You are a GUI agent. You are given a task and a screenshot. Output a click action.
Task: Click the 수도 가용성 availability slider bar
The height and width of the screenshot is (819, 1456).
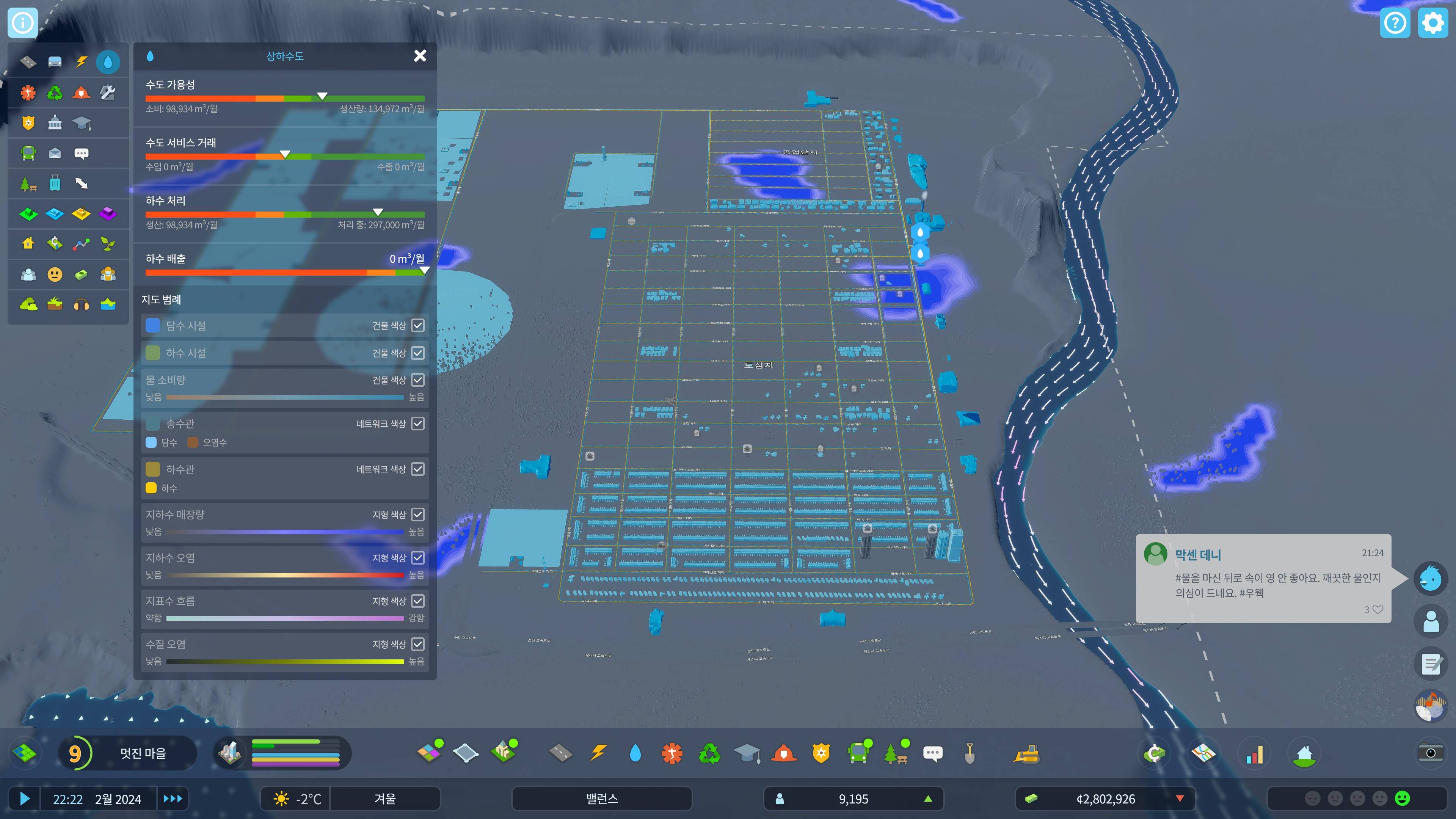(285, 99)
